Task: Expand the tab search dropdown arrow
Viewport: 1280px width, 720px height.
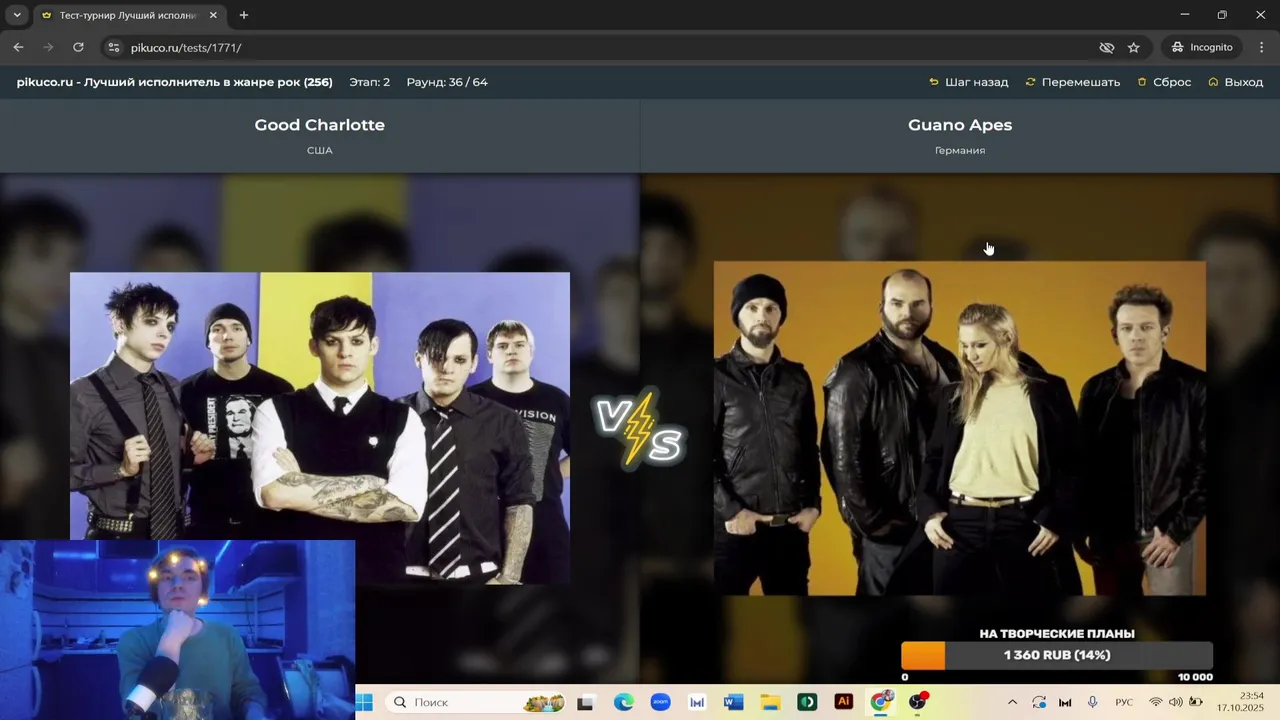Action: pos(17,15)
